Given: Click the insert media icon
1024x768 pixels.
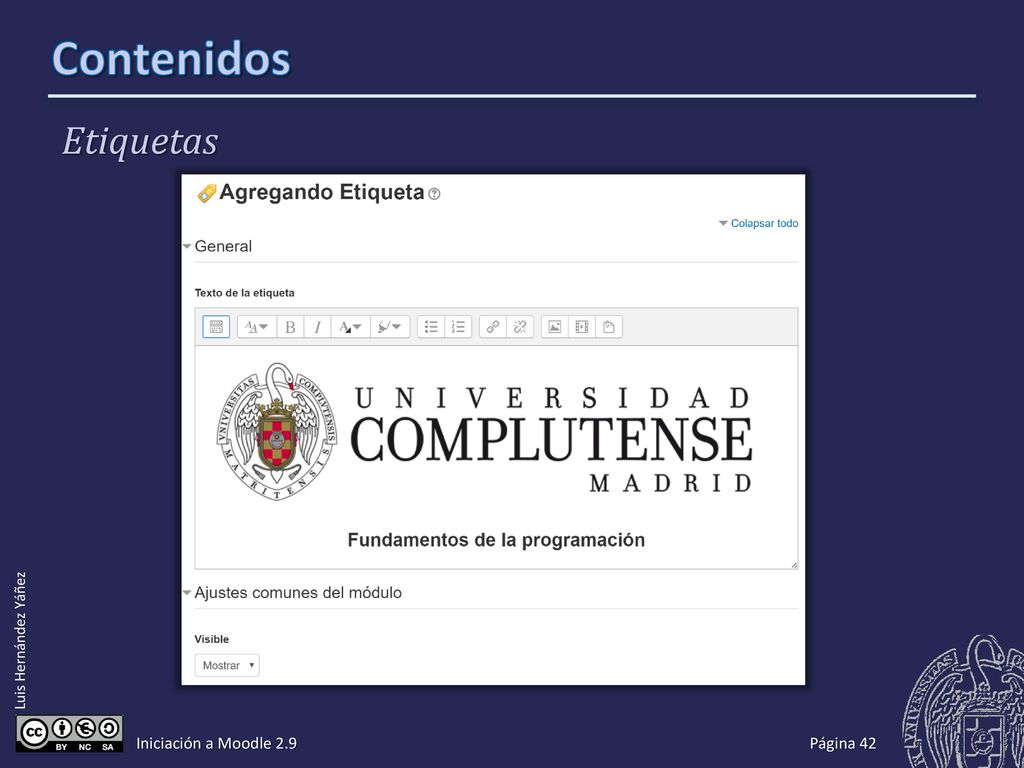Looking at the screenshot, I should click(582, 327).
